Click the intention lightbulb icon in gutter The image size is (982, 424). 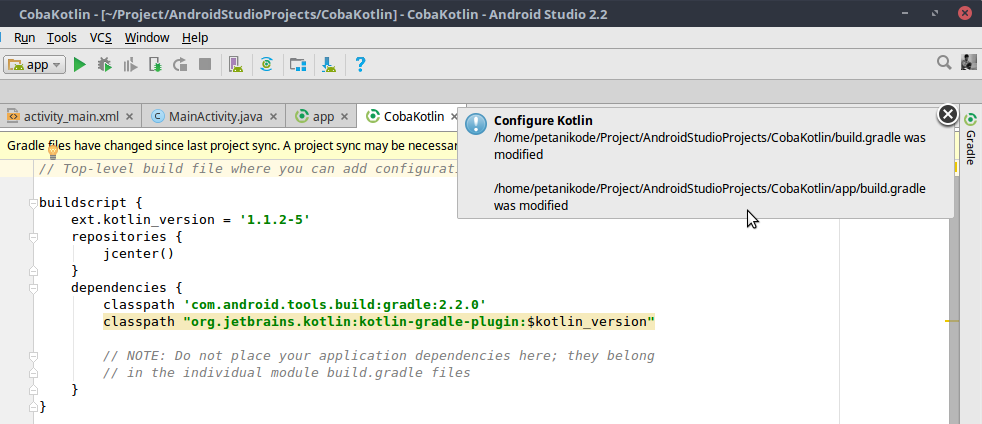click(x=53, y=152)
